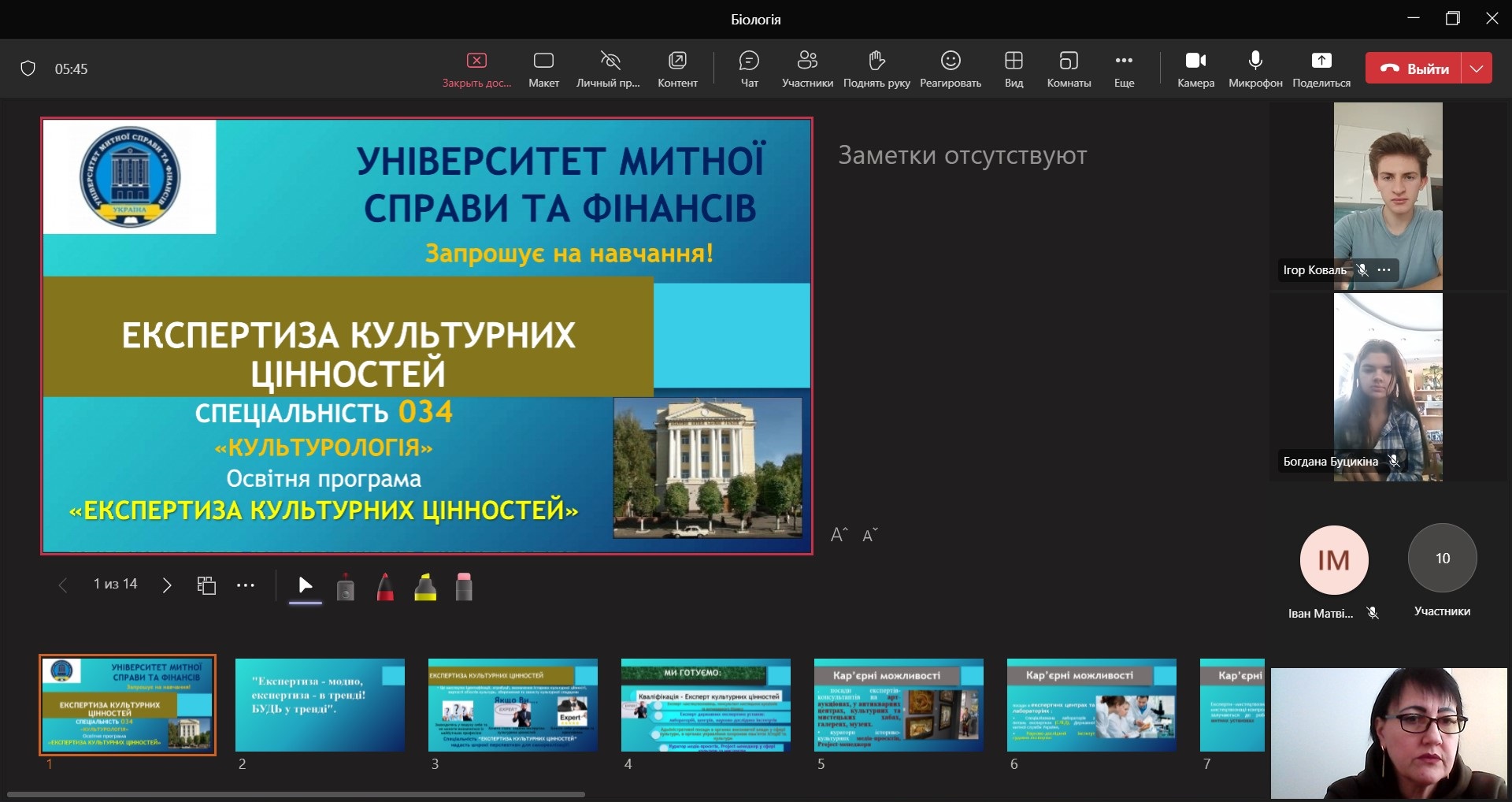Select slide thumbnail 5 Кар'єрні можливості
The image size is (1512, 802).
click(899, 705)
